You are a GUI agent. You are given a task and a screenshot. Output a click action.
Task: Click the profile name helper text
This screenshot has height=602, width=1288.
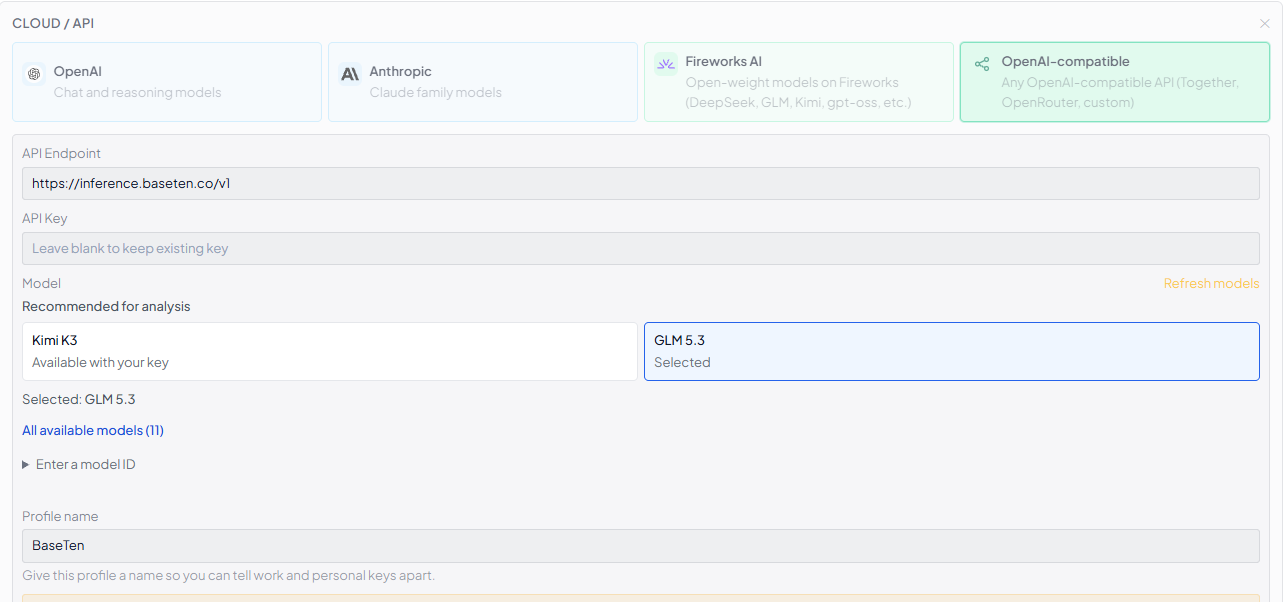pos(229,576)
